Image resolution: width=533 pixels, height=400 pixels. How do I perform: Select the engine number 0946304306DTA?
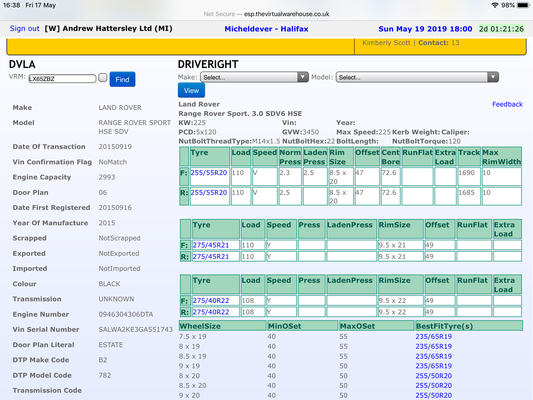[x=126, y=314]
